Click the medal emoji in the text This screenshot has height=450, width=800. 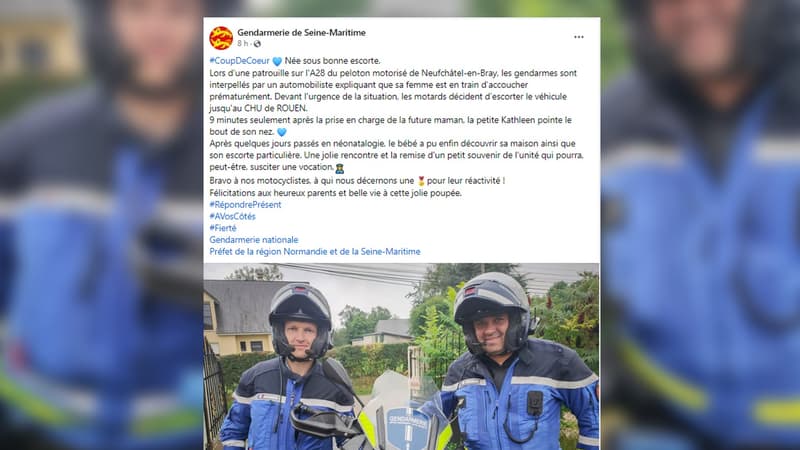[421, 181]
